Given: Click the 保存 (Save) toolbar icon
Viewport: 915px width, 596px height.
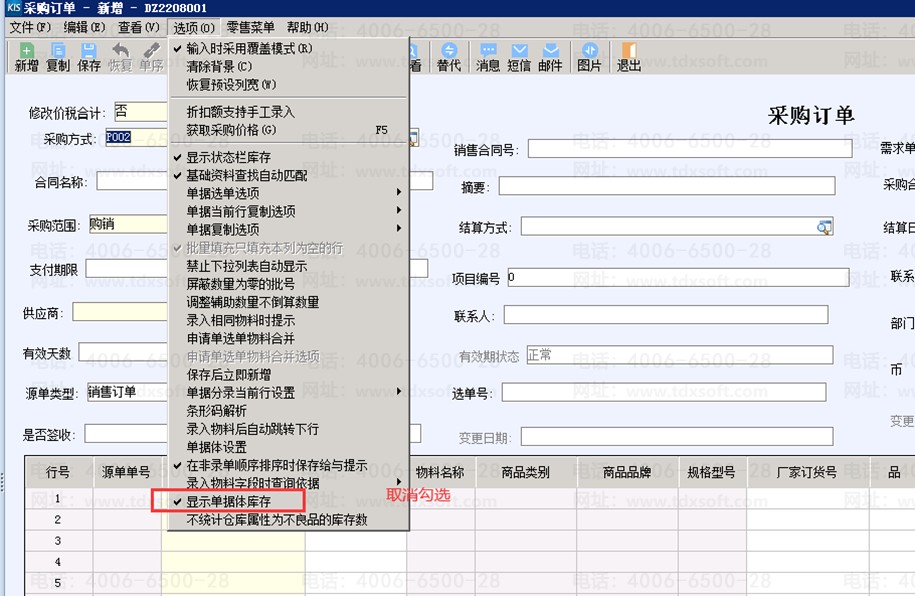Looking at the screenshot, I should click(x=89, y=56).
